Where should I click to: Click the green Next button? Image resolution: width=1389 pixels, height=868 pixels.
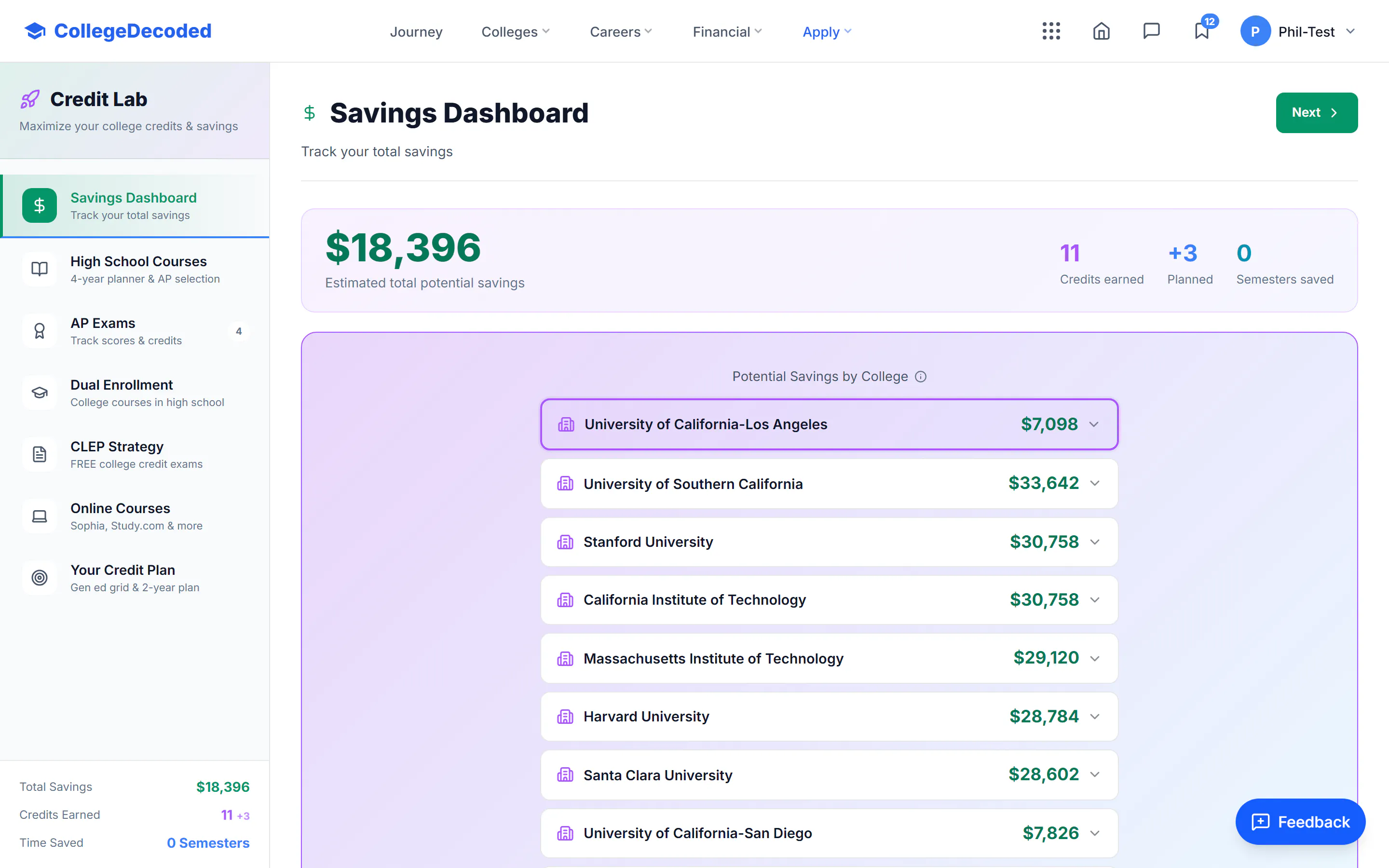(x=1317, y=112)
